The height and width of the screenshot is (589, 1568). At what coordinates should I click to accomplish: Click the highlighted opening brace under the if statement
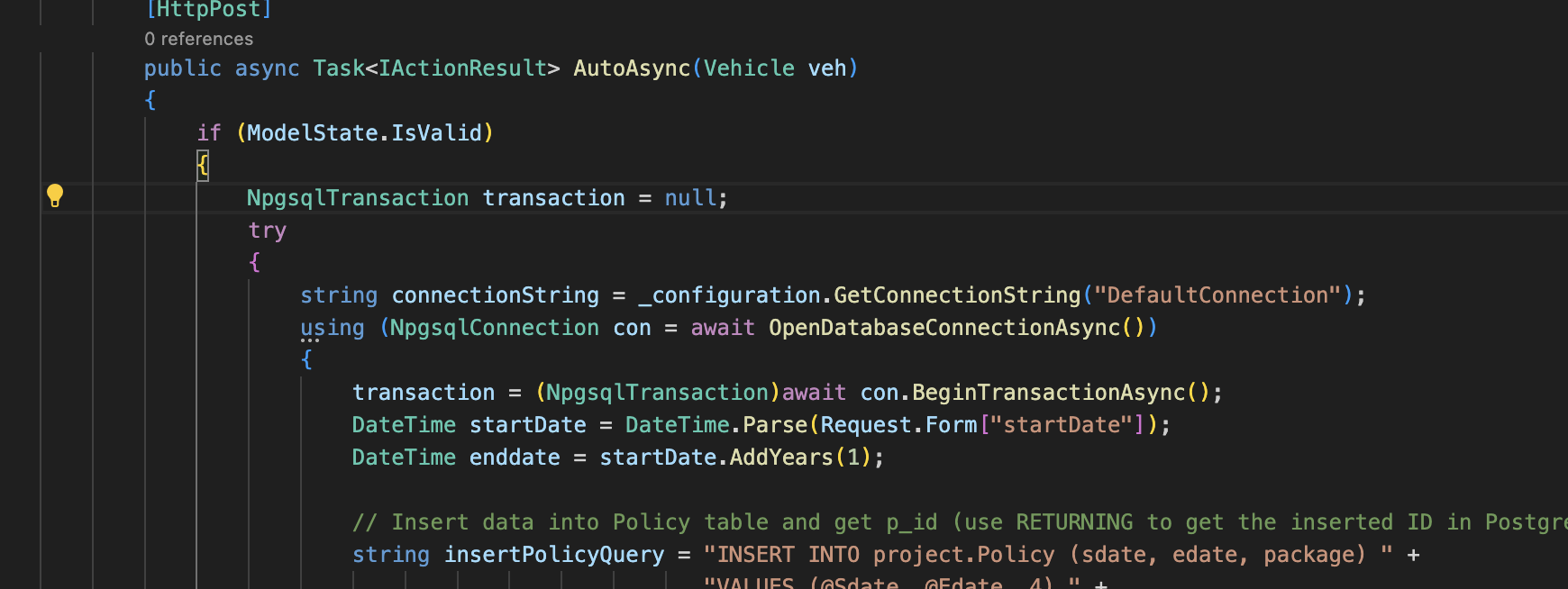pyautogui.click(x=203, y=165)
